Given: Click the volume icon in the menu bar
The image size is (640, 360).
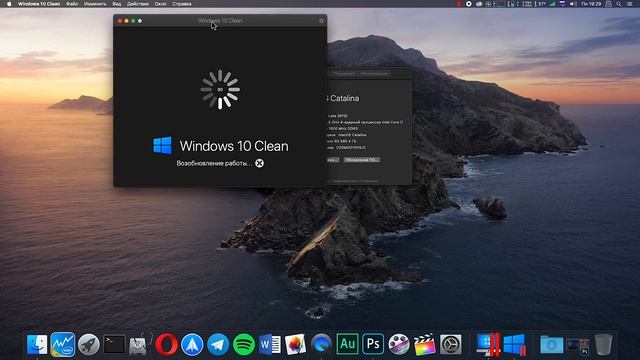Looking at the screenshot, I should pos(573,4).
